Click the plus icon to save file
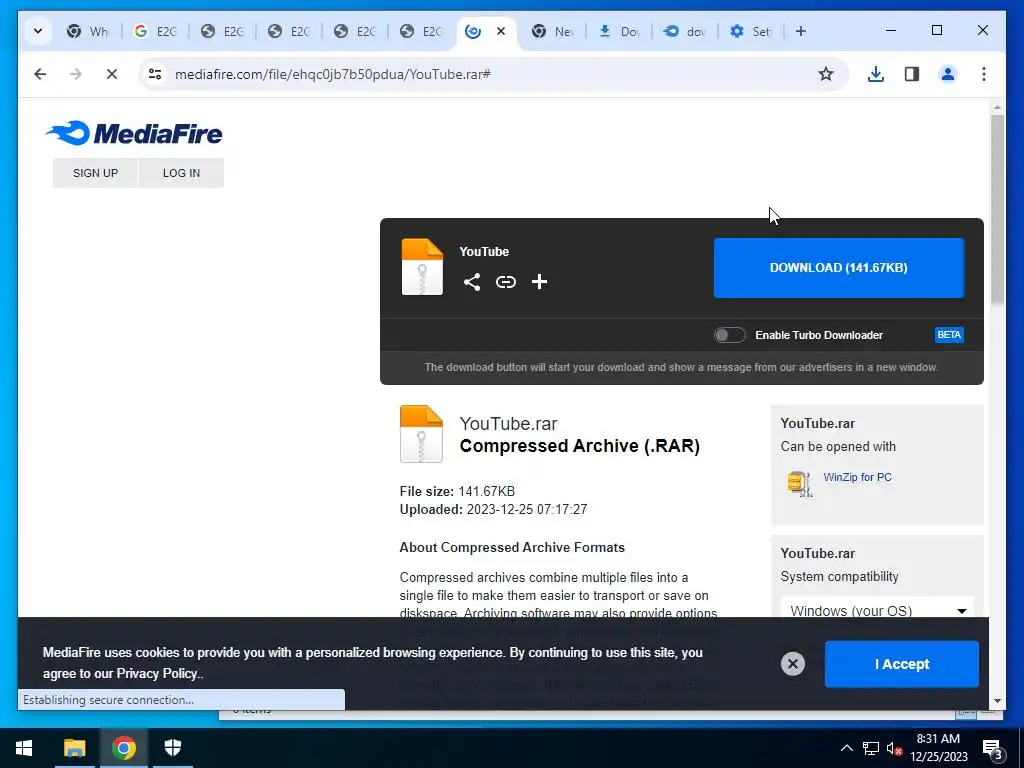Image resolution: width=1024 pixels, height=768 pixels. pyautogui.click(x=539, y=281)
